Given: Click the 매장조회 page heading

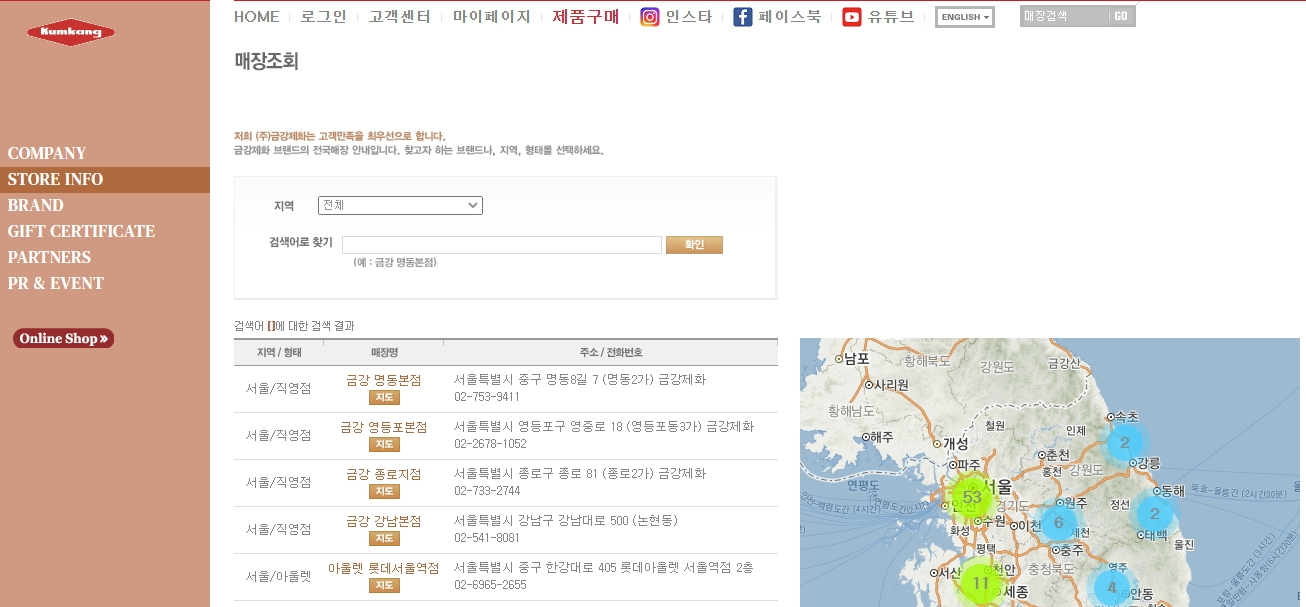Looking at the screenshot, I should pos(267,61).
